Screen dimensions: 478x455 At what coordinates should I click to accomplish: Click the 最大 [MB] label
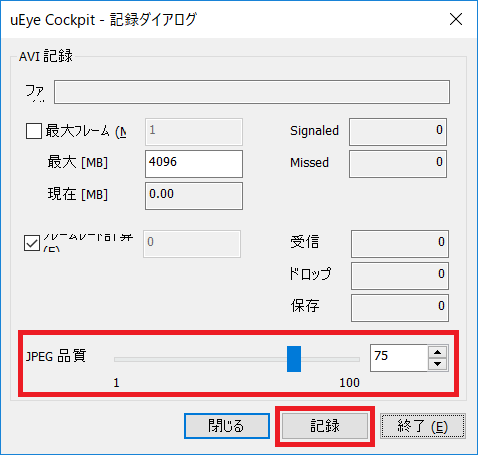78,162
